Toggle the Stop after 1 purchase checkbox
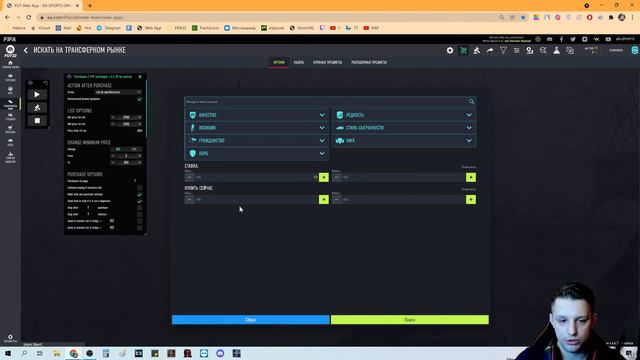This screenshot has height=360, width=640. coord(140,208)
